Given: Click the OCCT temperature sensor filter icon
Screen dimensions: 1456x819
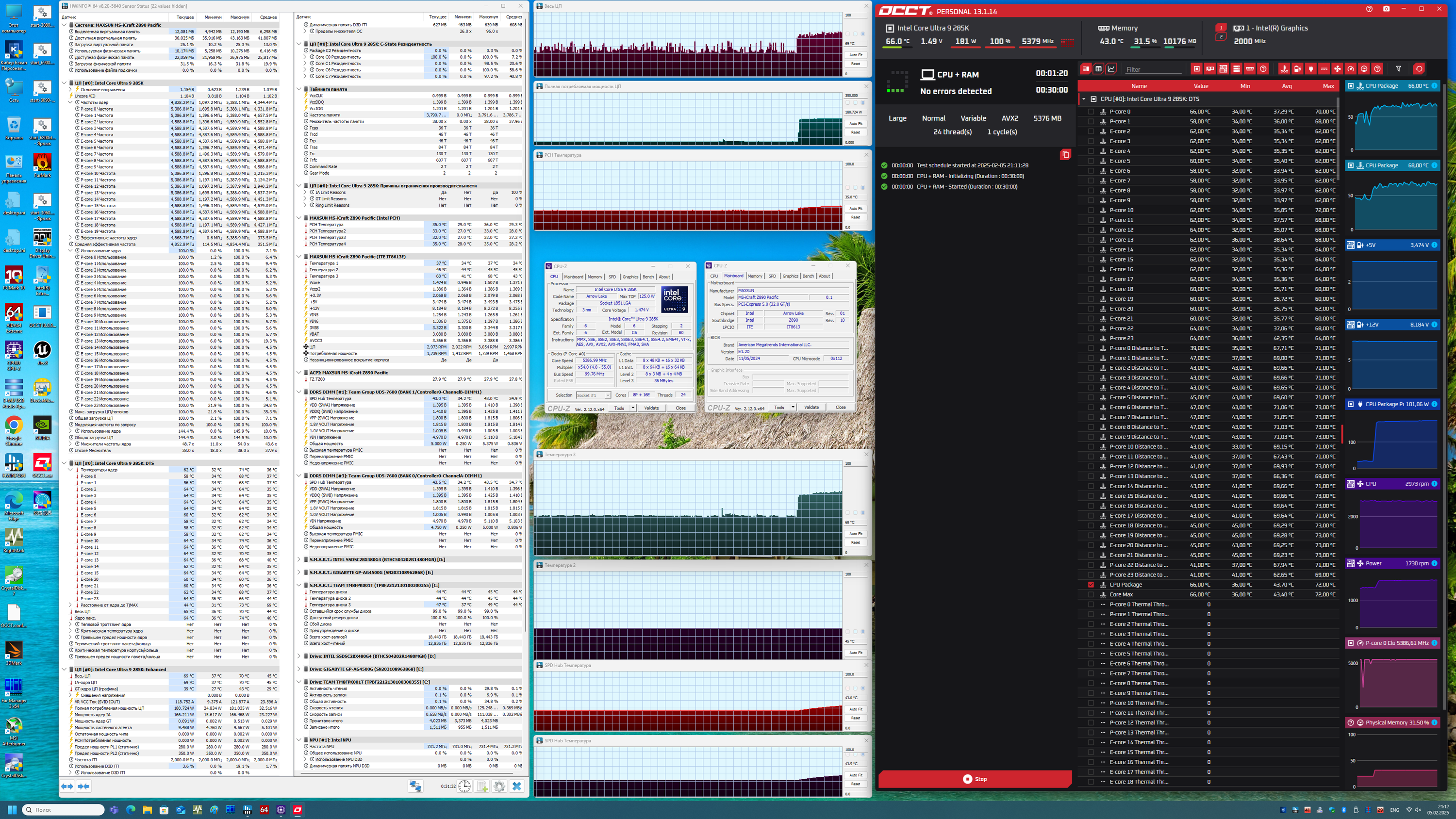Looking at the screenshot, I should (1284, 69).
